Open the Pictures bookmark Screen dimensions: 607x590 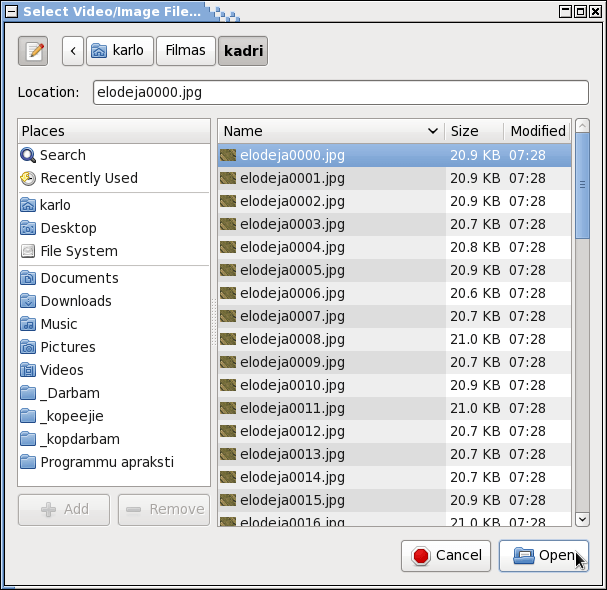pos(114,347)
